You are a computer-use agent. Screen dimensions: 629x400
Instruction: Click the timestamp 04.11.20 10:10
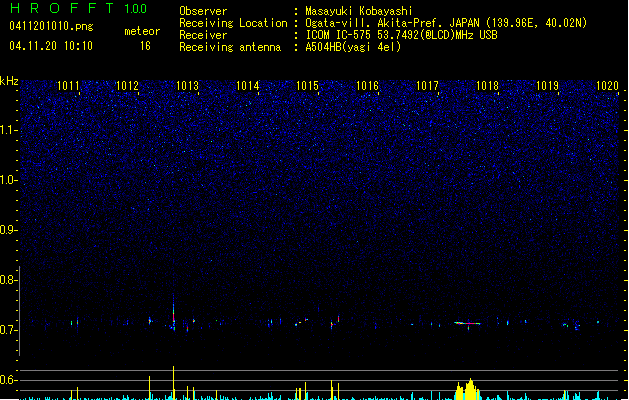[51, 46]
